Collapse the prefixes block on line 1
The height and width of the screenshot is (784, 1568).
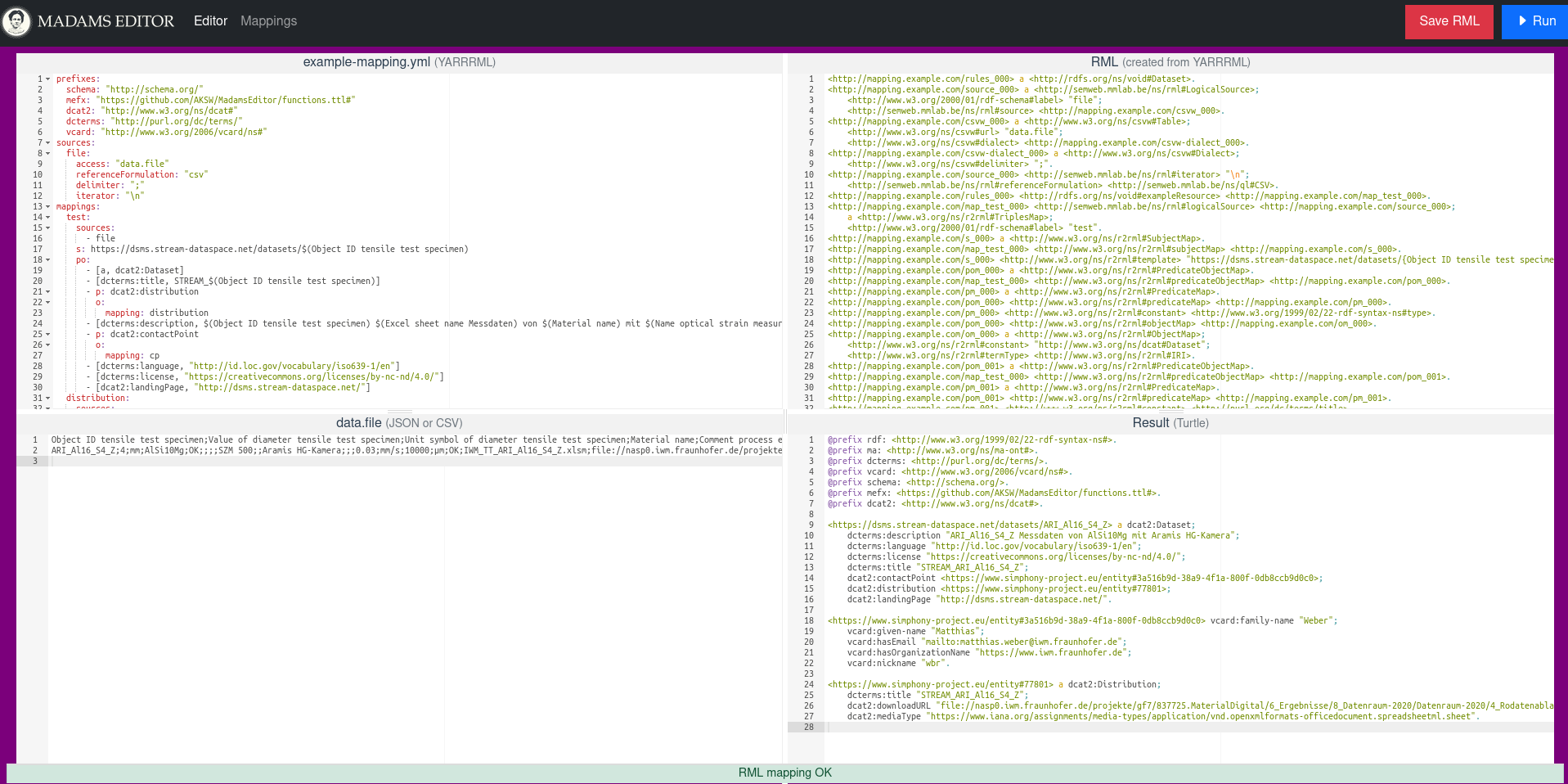47,79
